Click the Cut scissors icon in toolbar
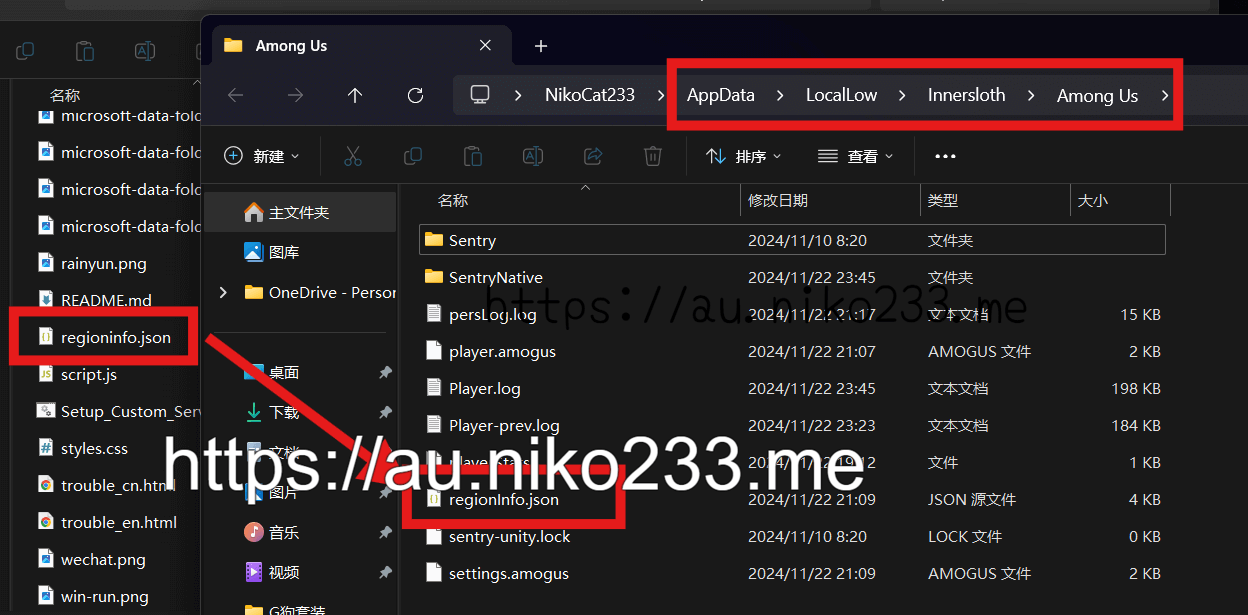 [x=353, y=156]
